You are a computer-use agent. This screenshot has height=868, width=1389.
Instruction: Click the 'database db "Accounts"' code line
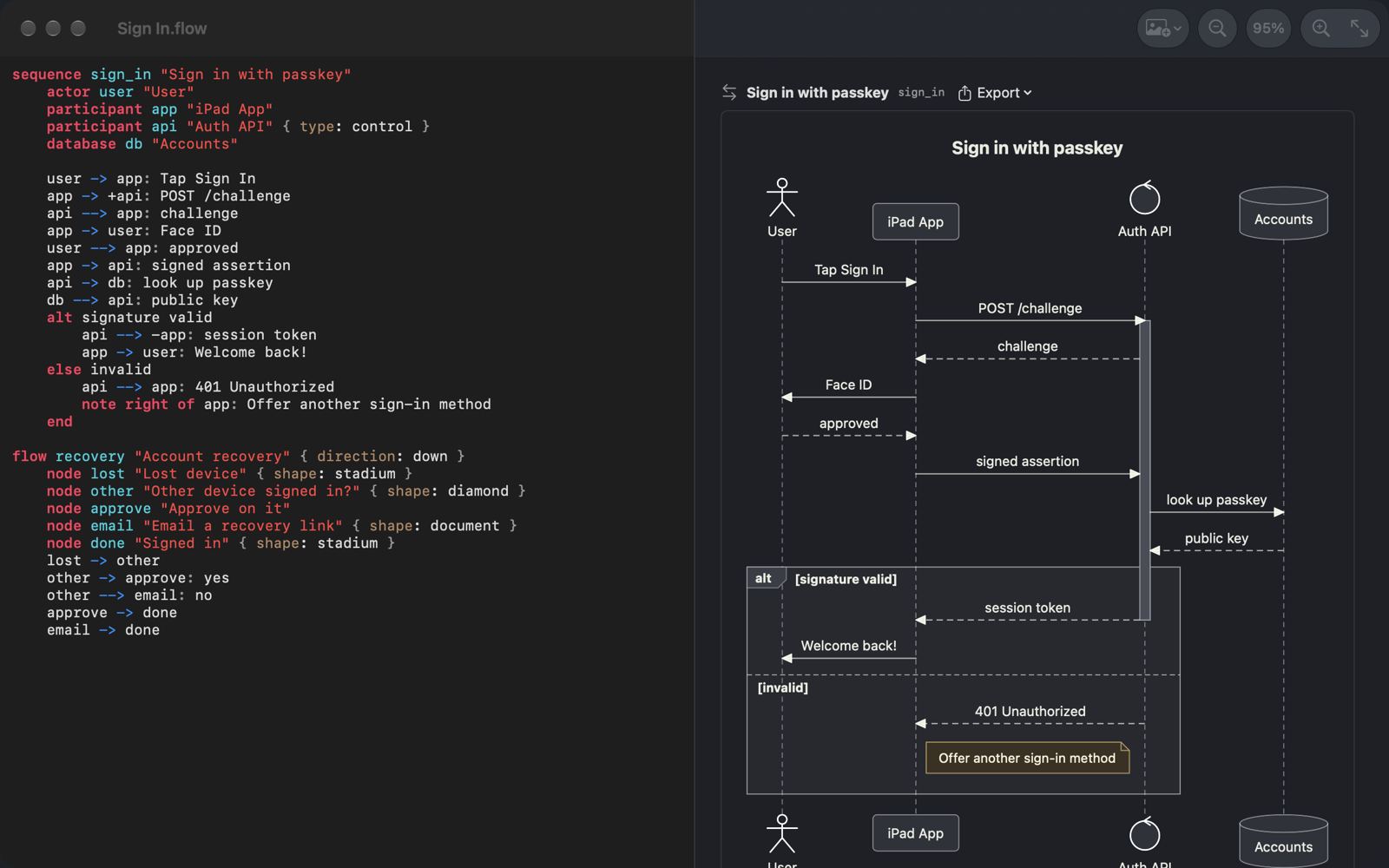[142, 144]
